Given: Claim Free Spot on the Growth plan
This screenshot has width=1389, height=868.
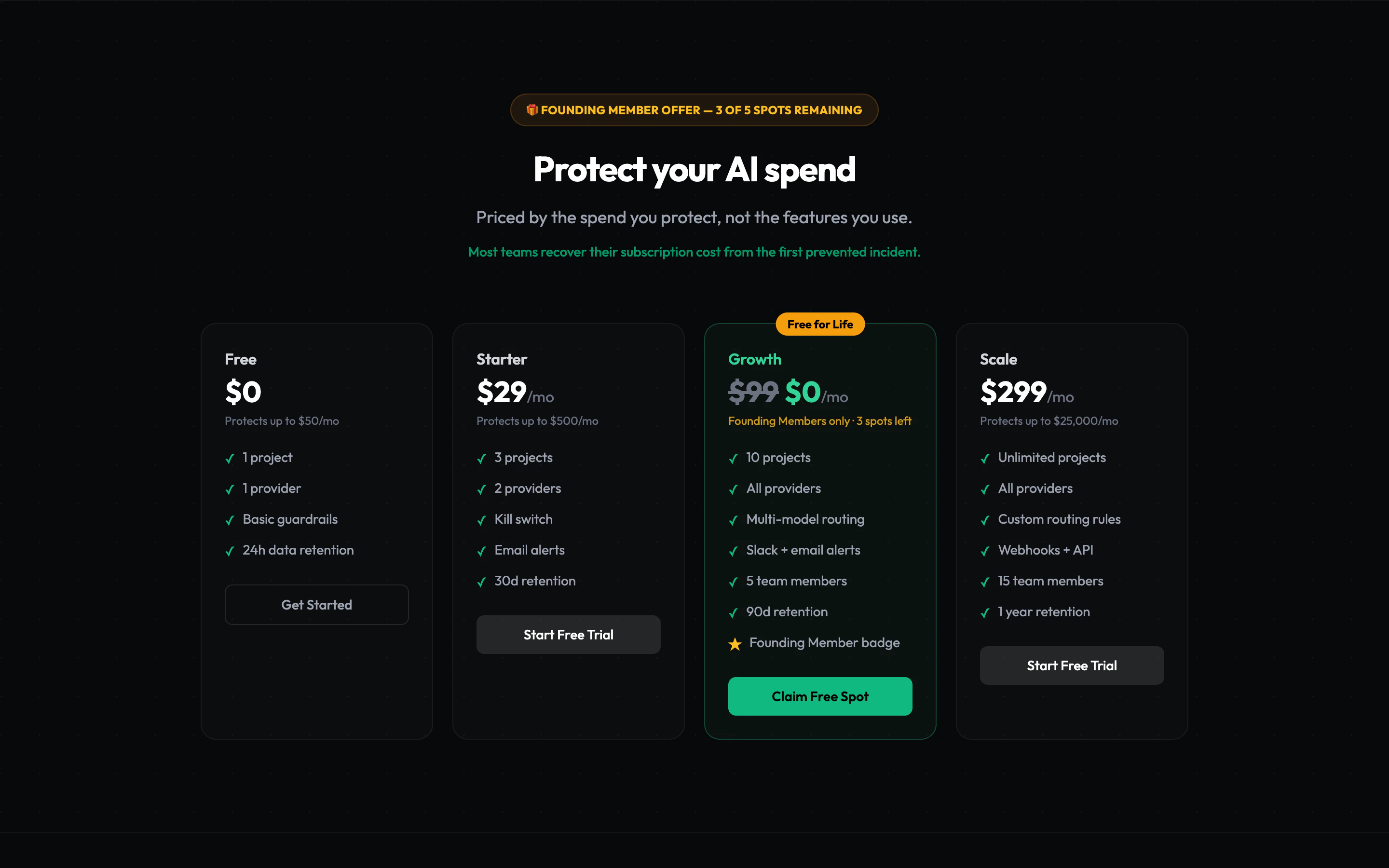Looking at the screenshot, I should [x=819, y=696].
